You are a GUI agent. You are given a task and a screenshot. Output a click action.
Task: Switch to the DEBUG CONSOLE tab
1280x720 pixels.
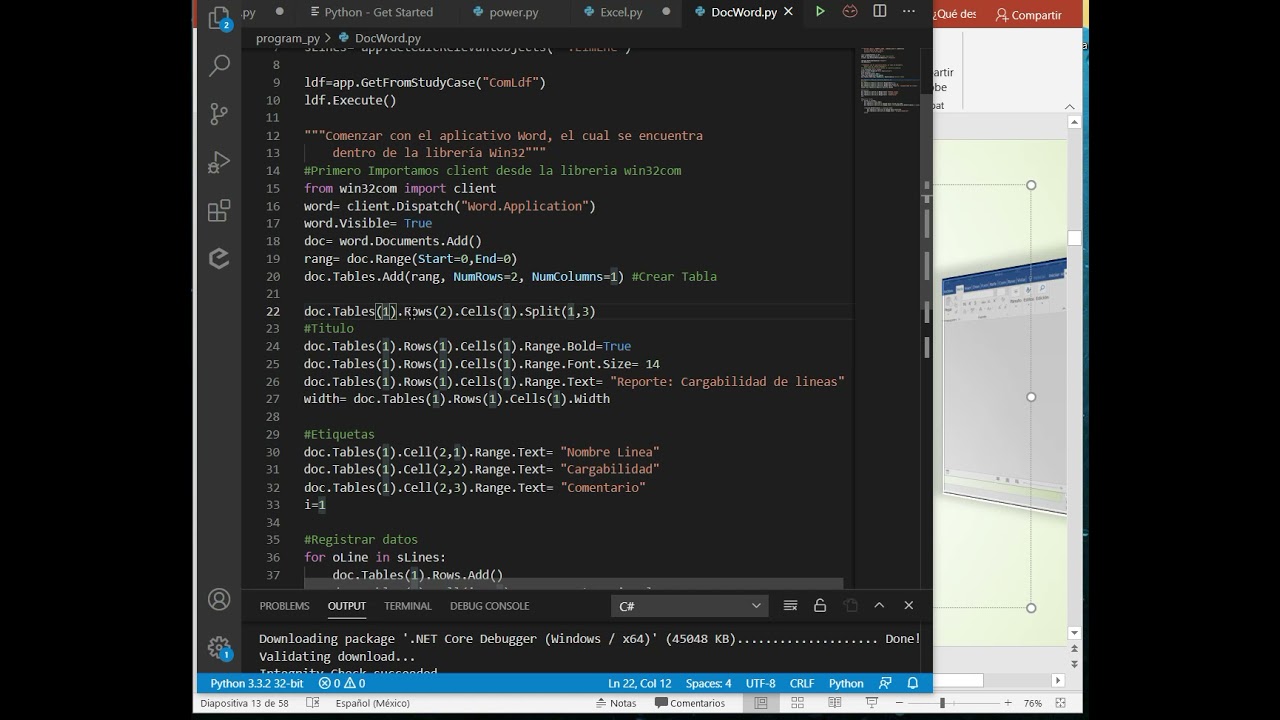489,606
